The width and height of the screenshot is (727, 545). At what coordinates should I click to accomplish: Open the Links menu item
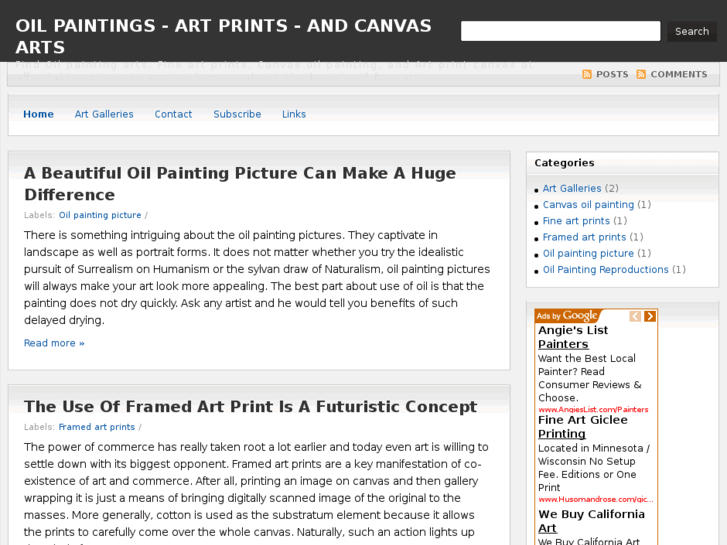click(294, 114)
